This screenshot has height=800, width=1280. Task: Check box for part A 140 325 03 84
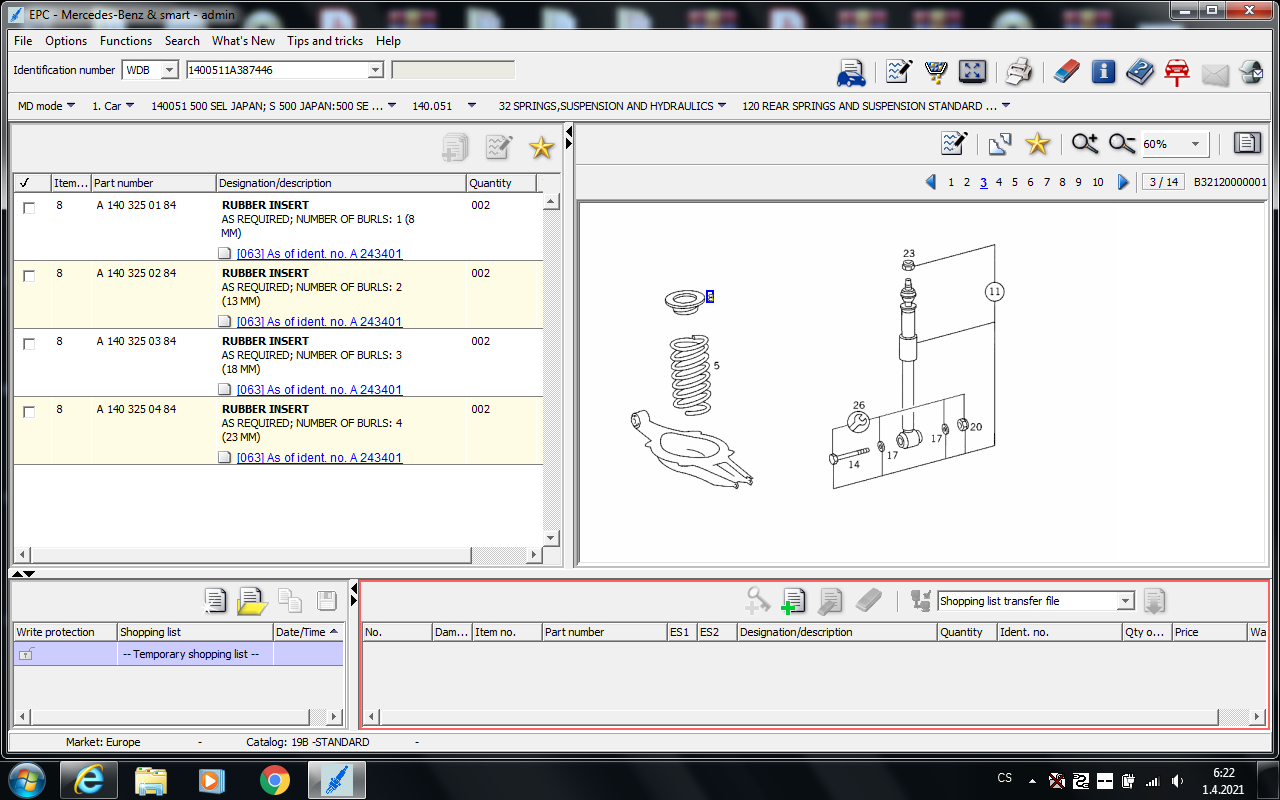pyautogui.click(x=29, y=344)
